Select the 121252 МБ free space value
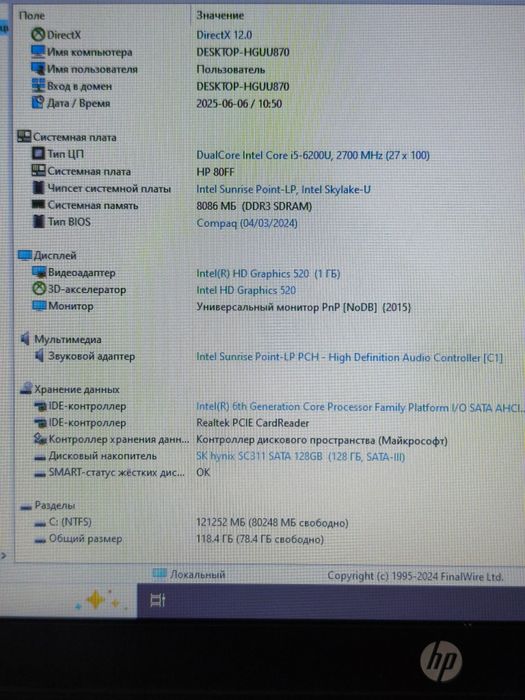Viewport: 525px width, 700px height. pos(272,523)
